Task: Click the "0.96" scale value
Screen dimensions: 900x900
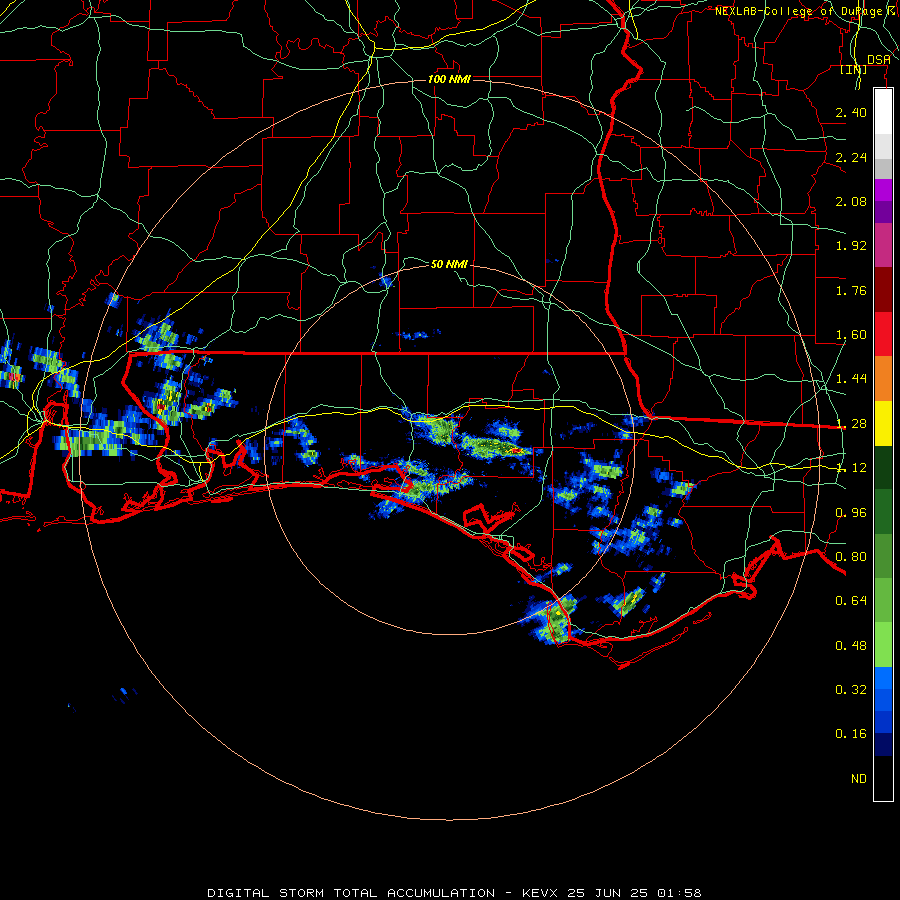Action: (851, 513)
